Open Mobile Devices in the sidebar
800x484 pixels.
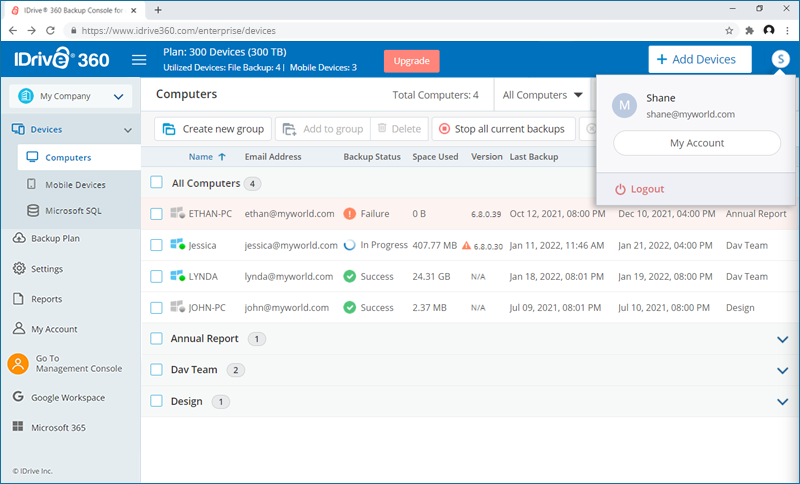[x=75, y=185]
